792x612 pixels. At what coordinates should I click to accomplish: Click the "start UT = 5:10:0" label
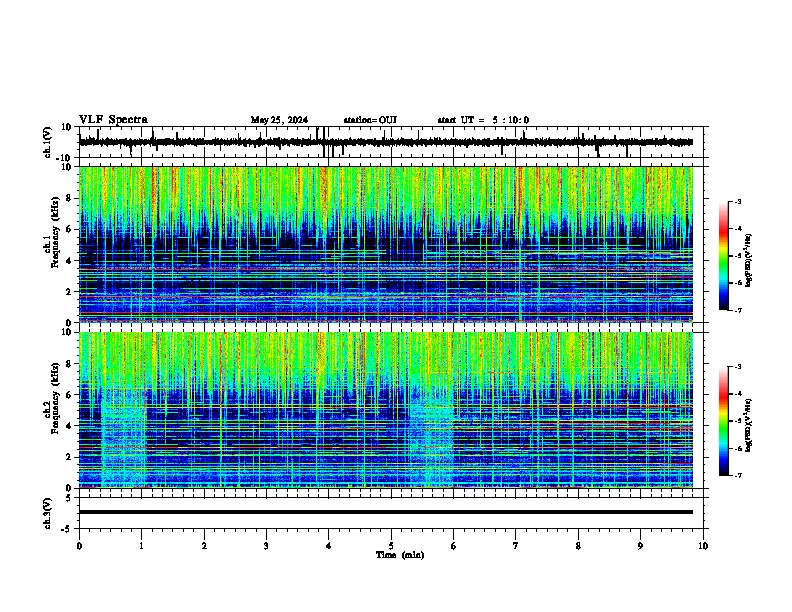pos(483,120)
